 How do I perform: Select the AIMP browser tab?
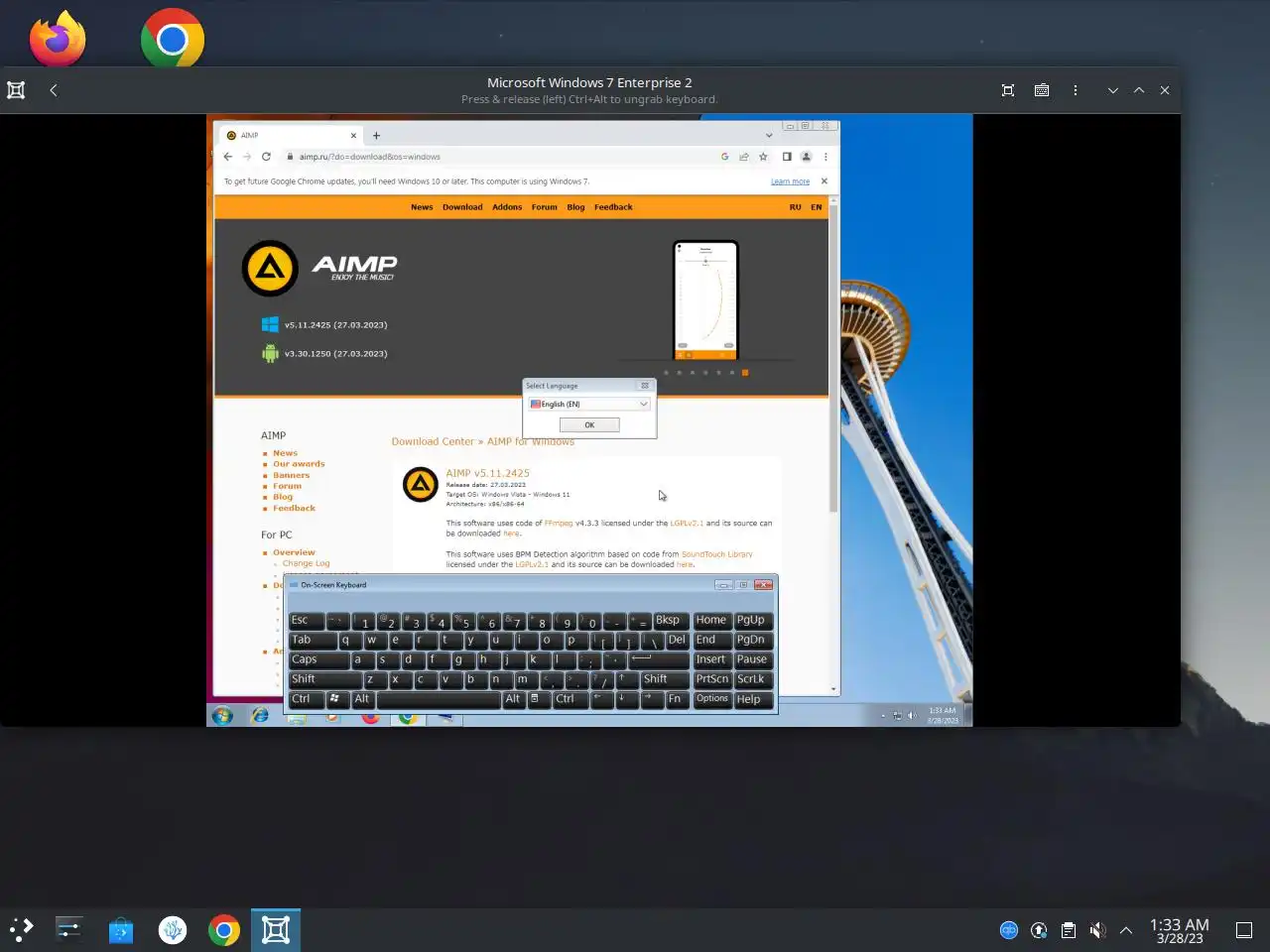(x=291, y=136)
